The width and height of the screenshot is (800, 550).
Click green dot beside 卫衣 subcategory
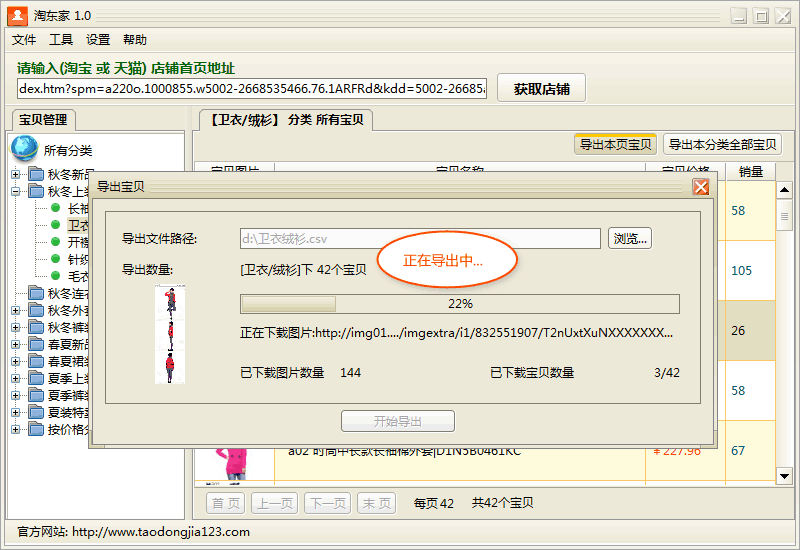56,224
